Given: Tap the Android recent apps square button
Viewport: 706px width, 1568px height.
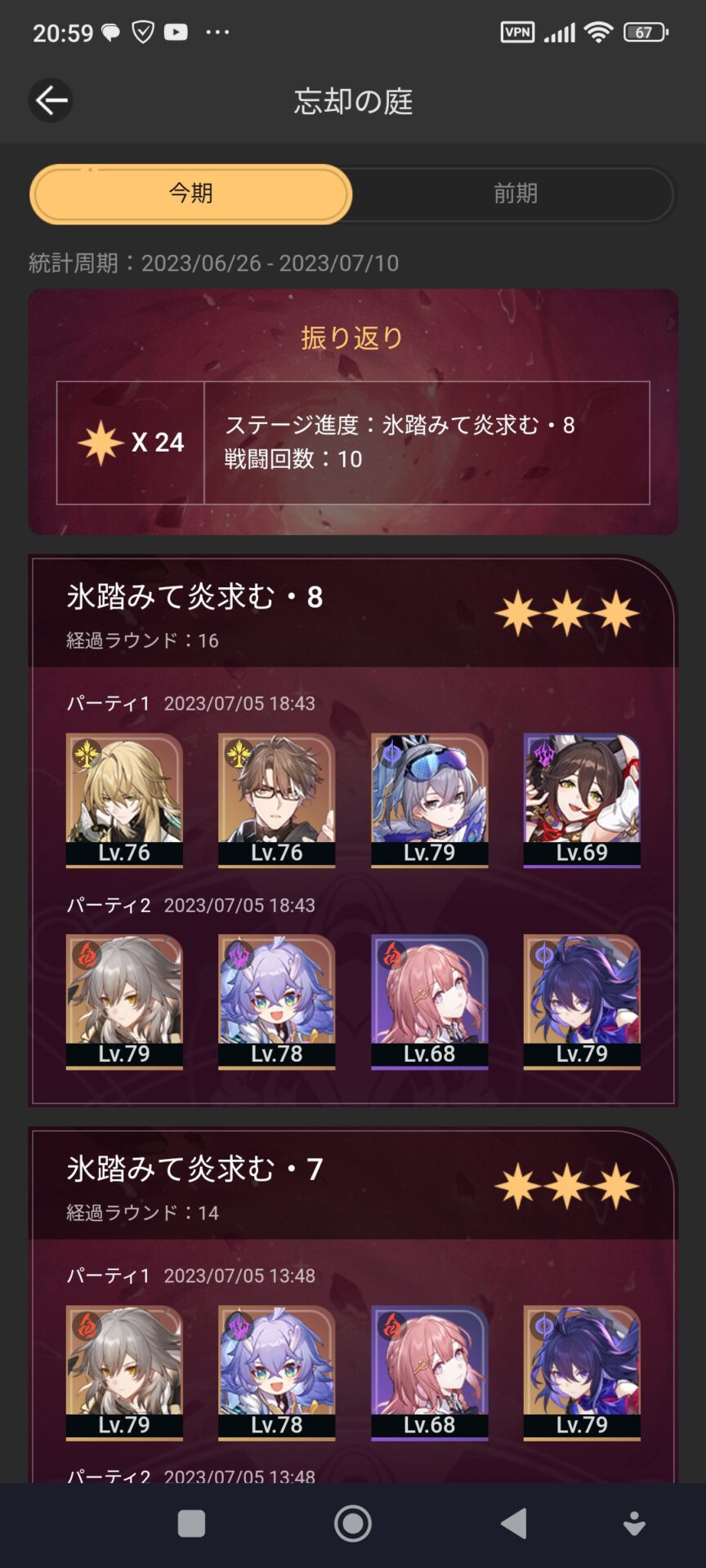Looking at the screenshot, I should (x=191, y=1524).
